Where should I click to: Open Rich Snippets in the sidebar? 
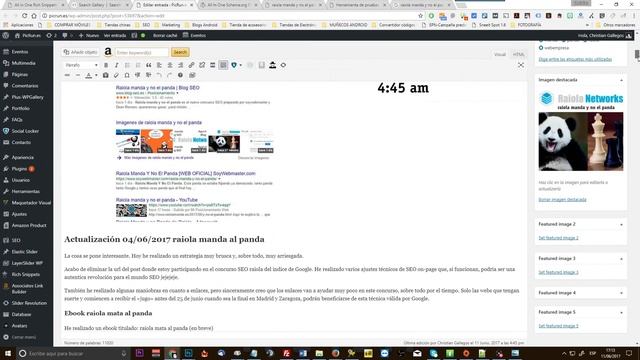(27, 274)
